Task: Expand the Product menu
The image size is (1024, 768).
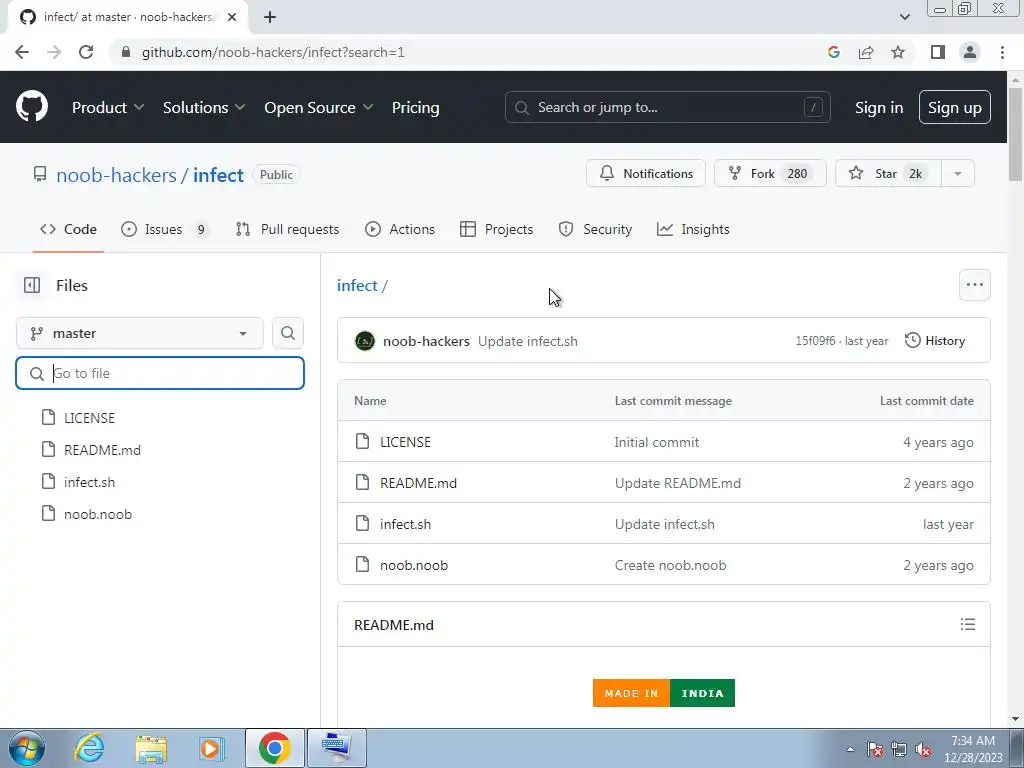Action: pyautogui.click(x=107, y=107)
